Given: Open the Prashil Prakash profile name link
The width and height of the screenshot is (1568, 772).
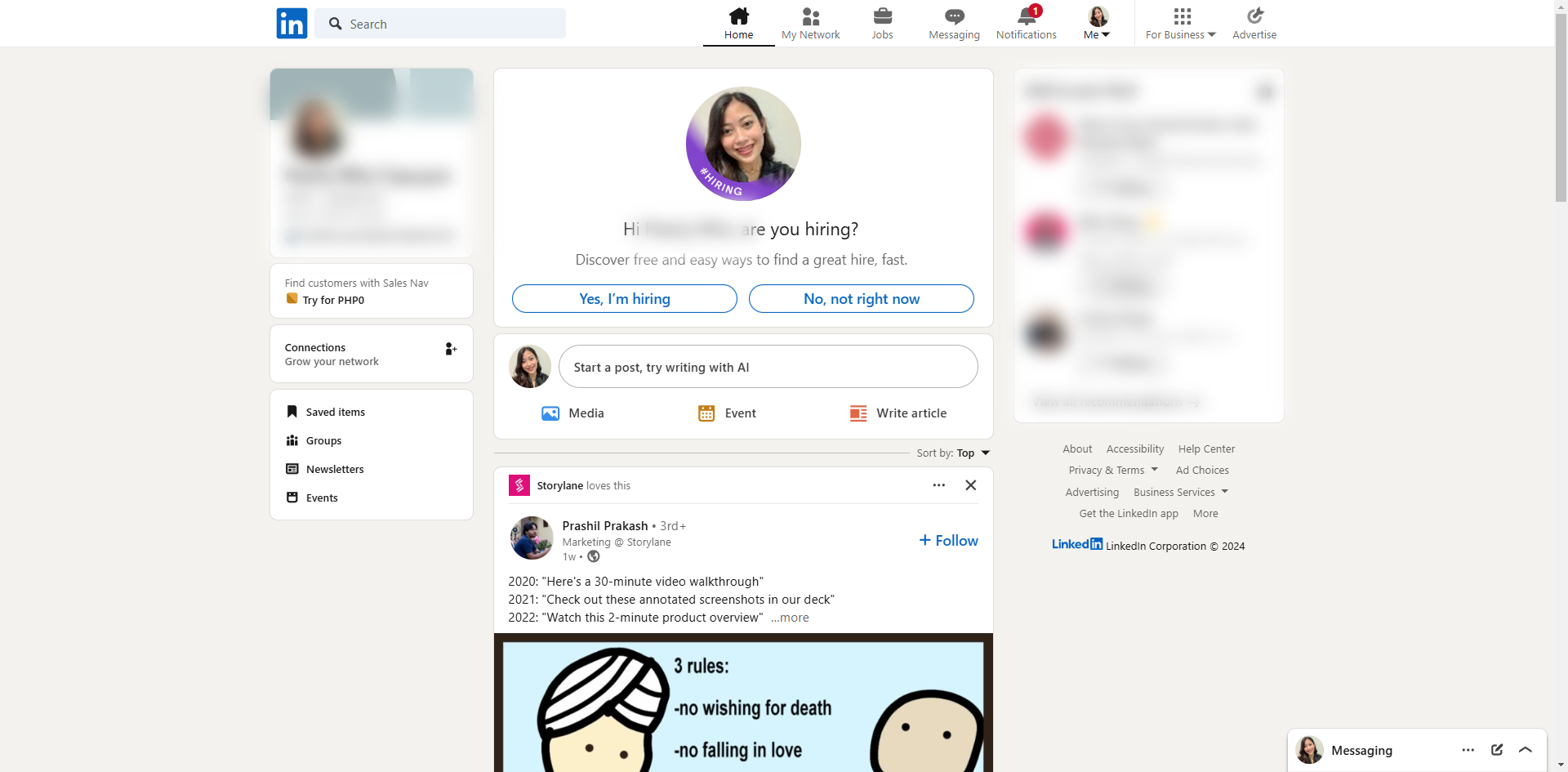Looking at the screenshot, I should (605, 526).
